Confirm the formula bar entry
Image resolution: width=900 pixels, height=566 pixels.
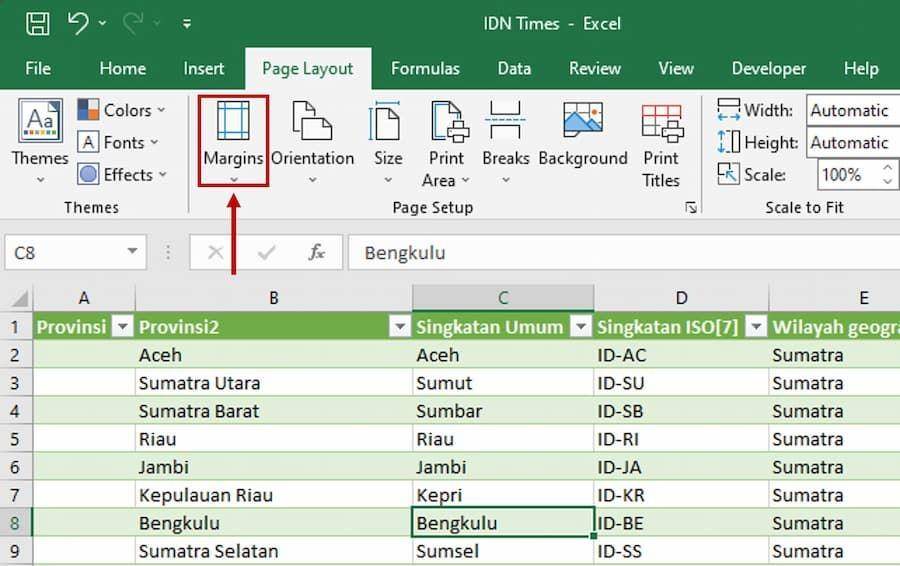click(x=266, y=252)
